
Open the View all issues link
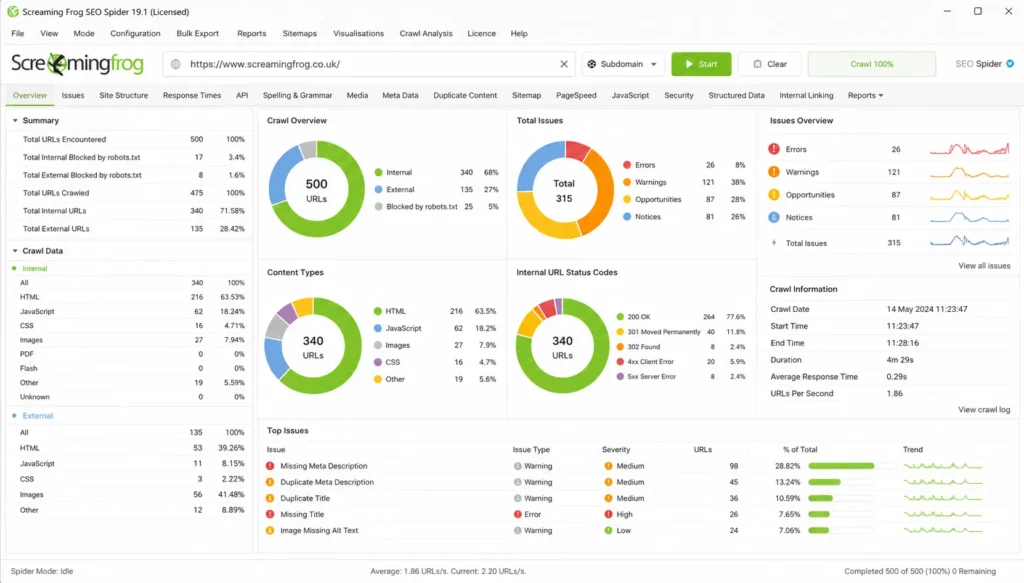[x=984, y=266]
